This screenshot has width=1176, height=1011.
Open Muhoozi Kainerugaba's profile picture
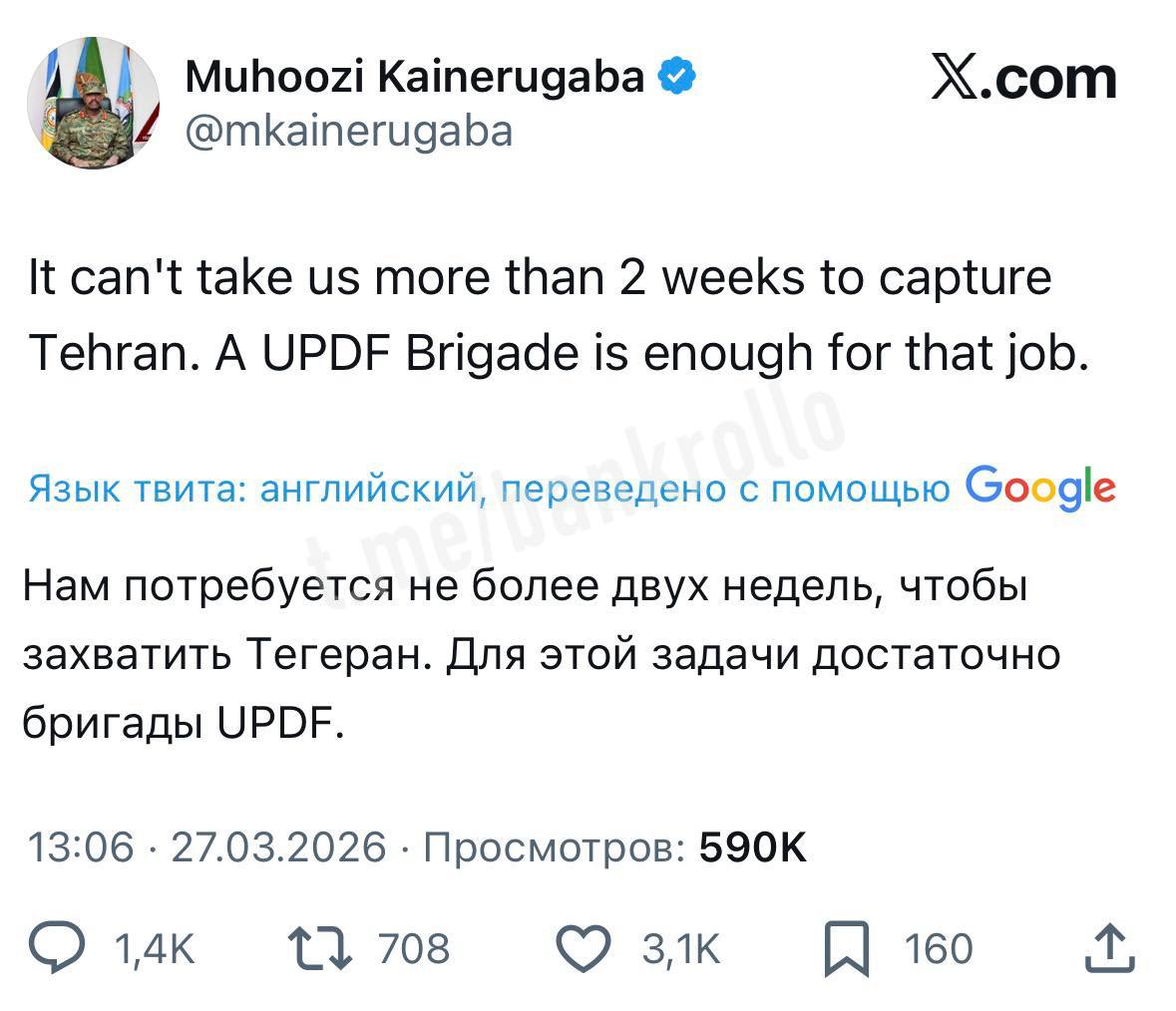(x=93, y=104)
